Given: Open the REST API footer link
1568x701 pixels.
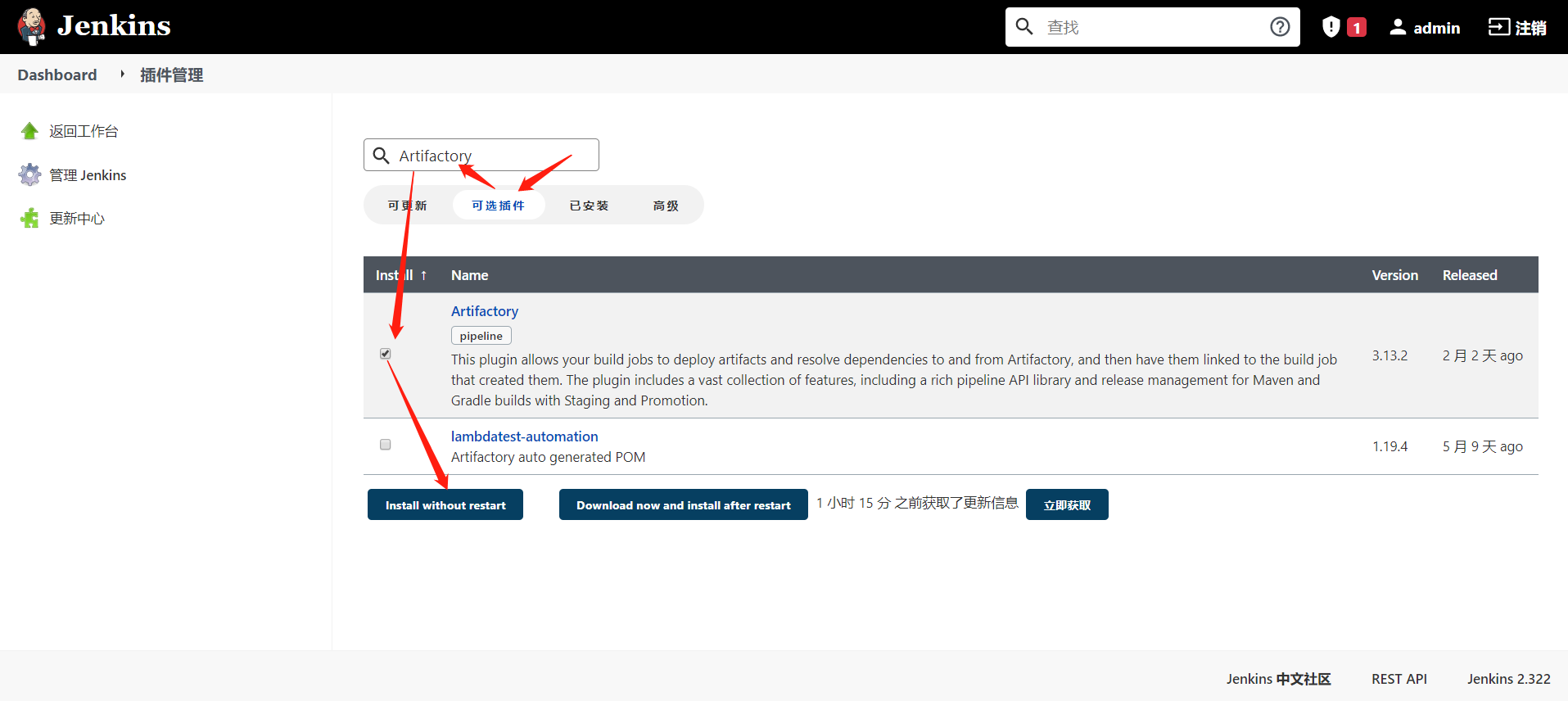Looking at the screenshot, I should point(1399,679).
